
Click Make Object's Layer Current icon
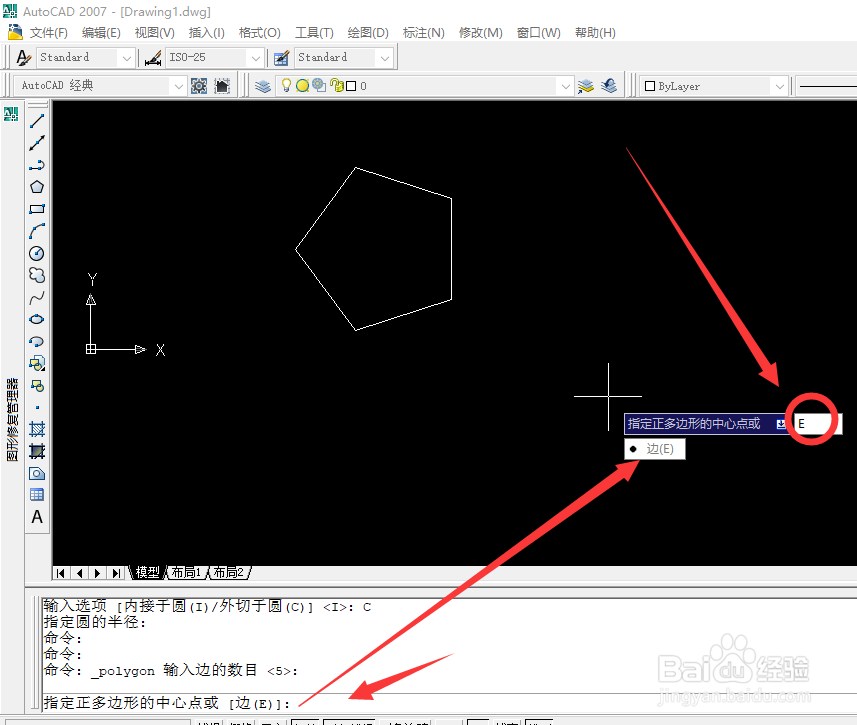(x=586, y=86)
